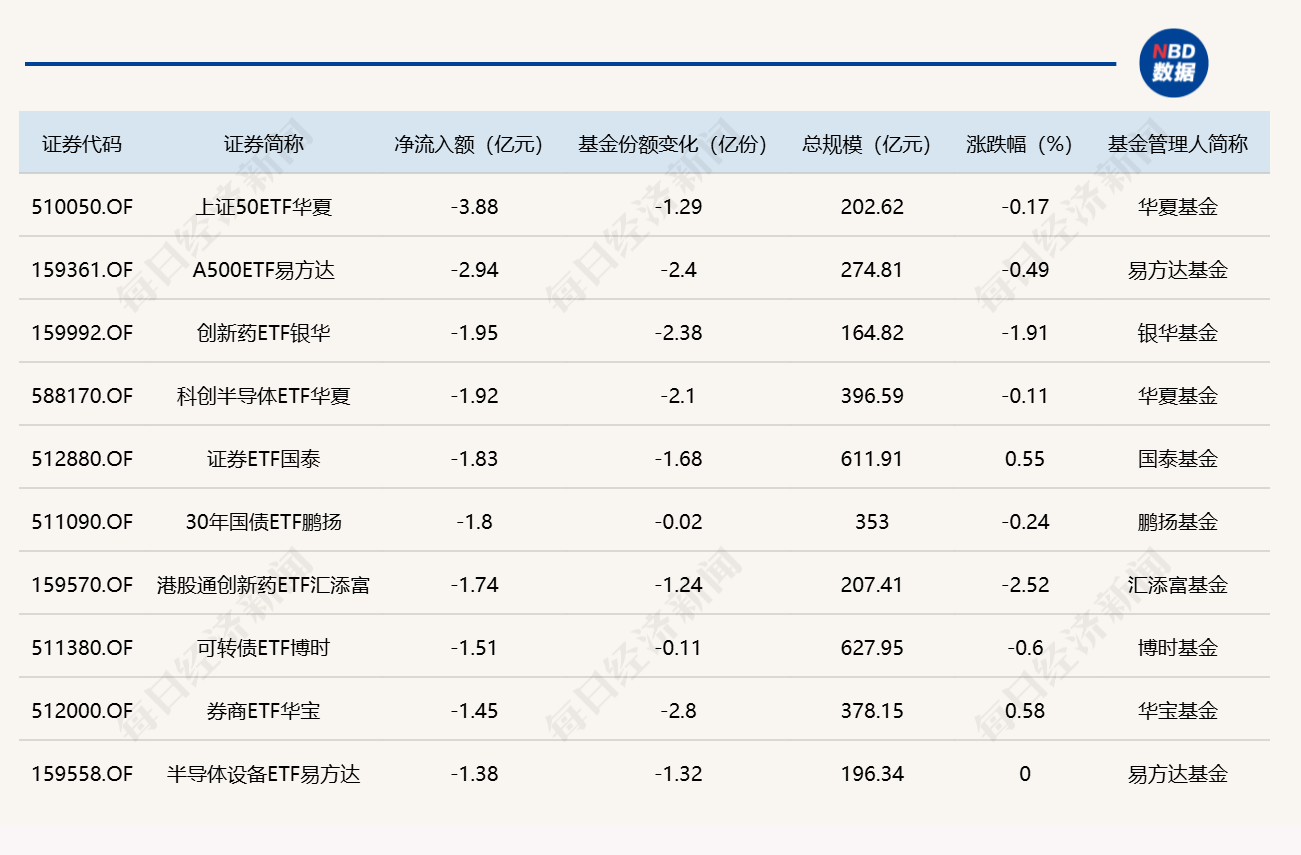Click net inflow value -1.83

474,459
